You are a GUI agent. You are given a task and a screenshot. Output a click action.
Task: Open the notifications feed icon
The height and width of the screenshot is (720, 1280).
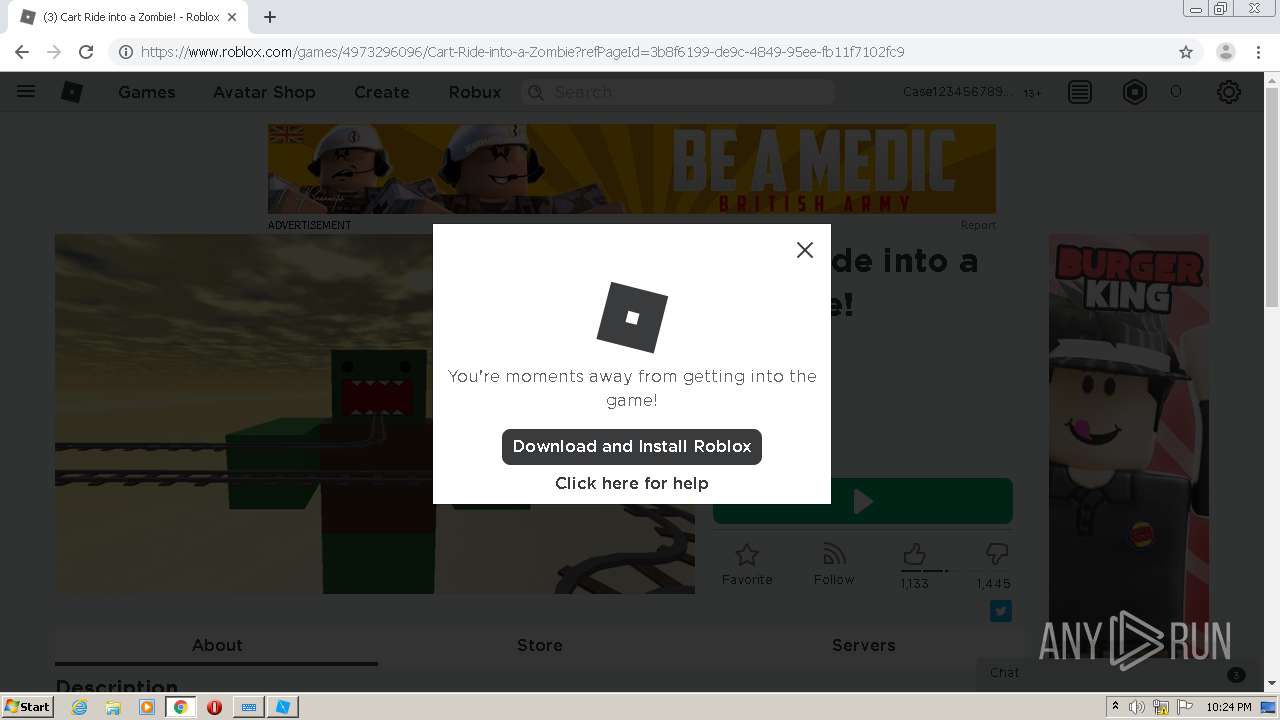[x=1080, y=92]
